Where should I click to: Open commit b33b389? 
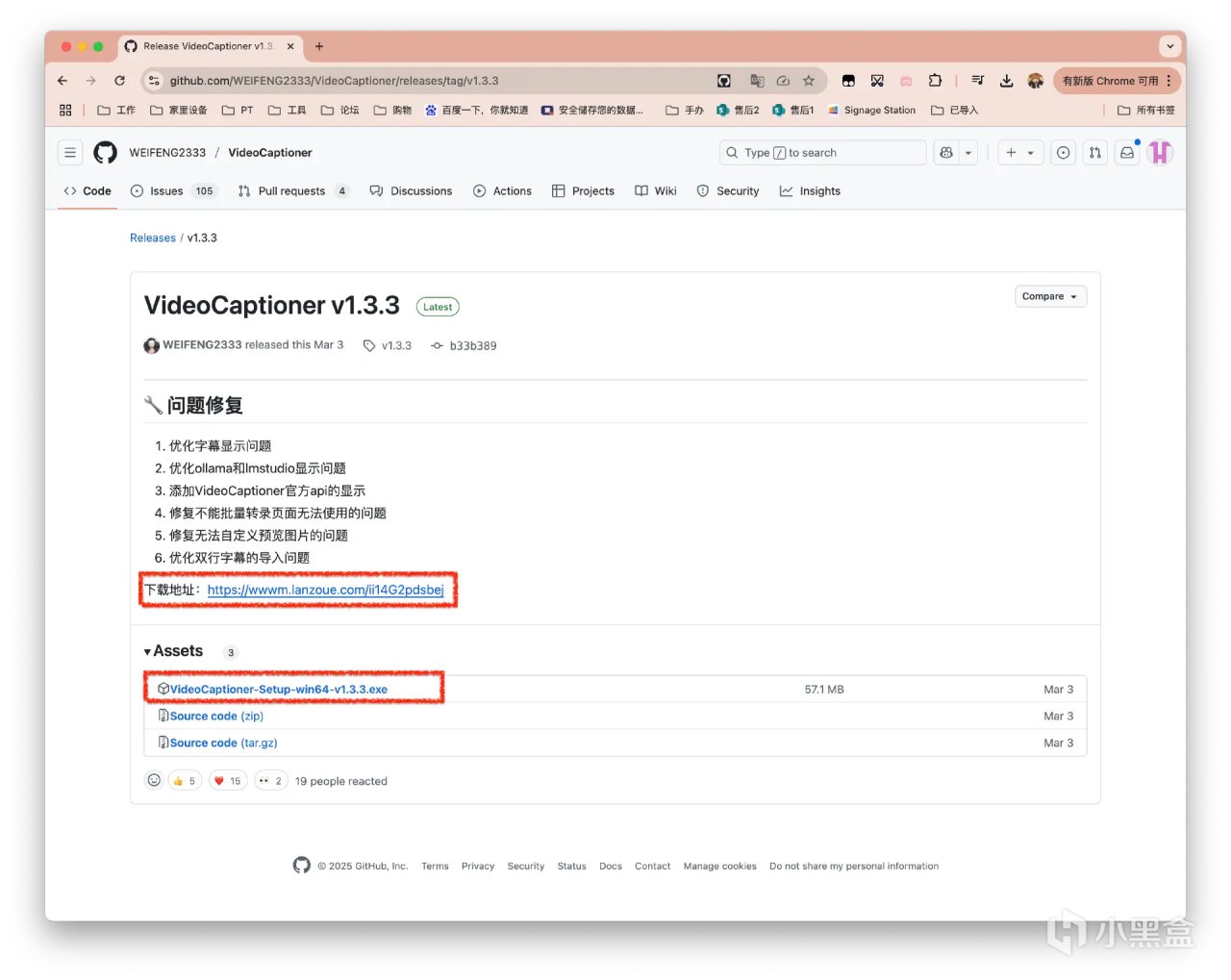[464, 345]
